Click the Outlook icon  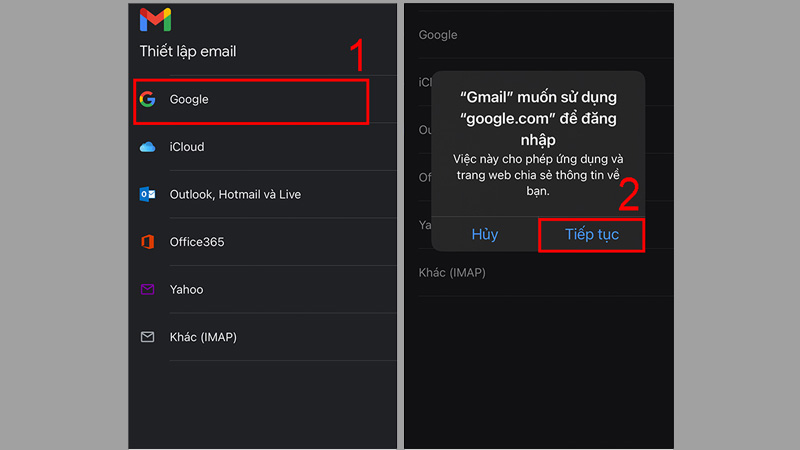pos(147,194)
